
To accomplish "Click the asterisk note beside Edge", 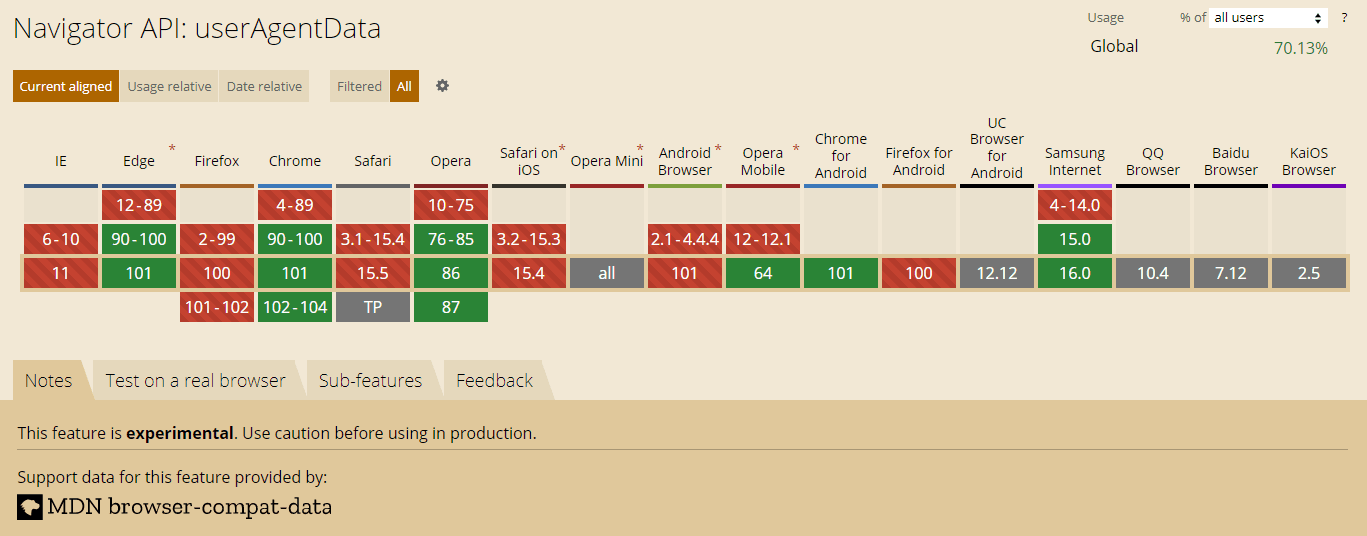I will [x=171, y=149].
